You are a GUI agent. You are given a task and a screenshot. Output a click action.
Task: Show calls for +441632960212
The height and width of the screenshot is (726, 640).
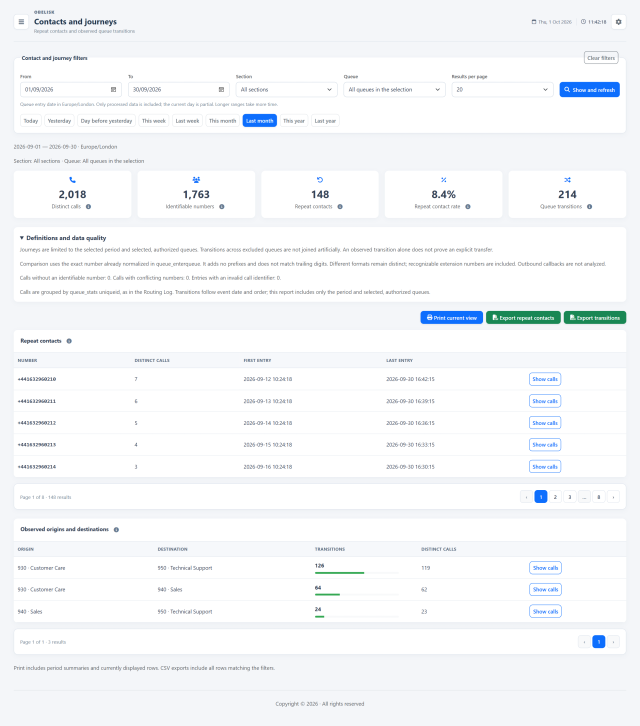point(545,423)
